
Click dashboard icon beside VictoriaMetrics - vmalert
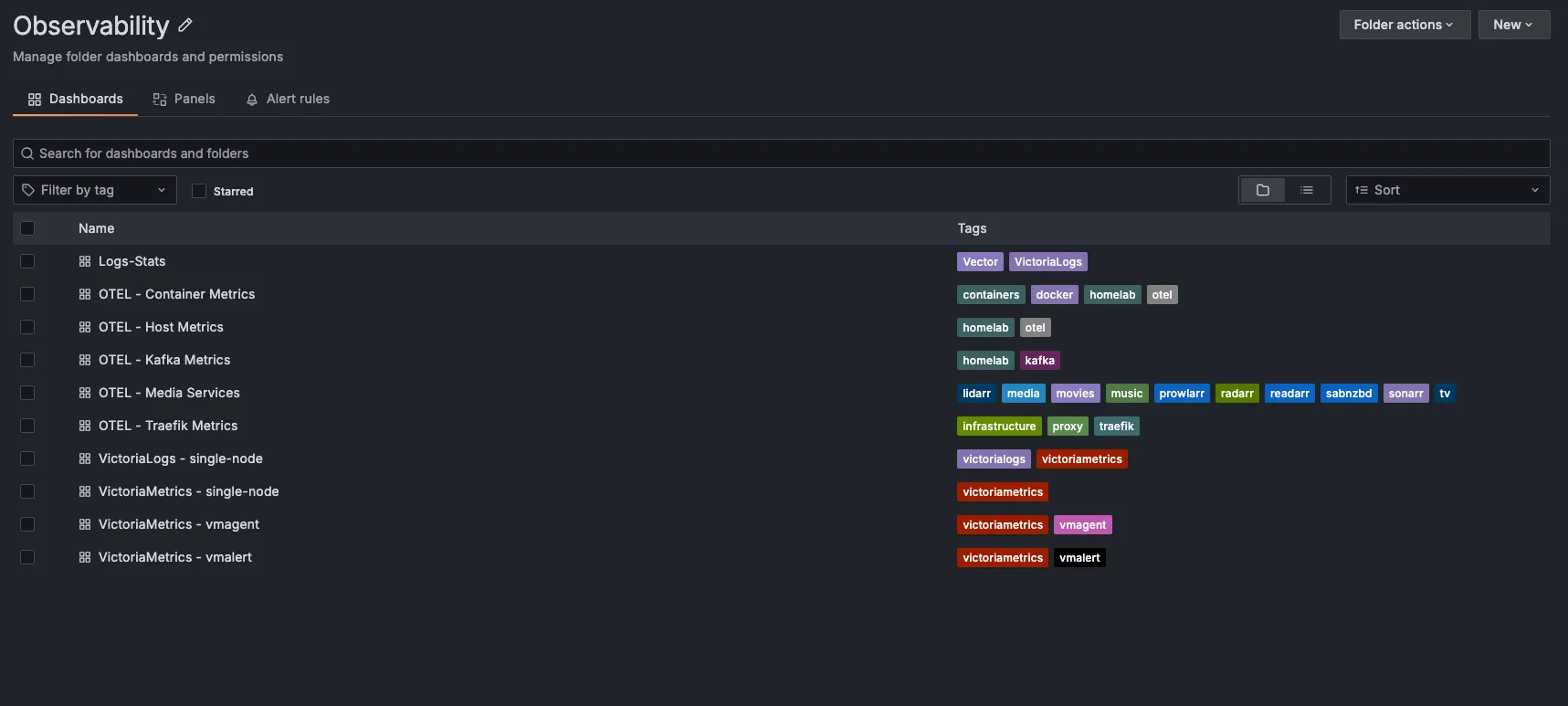(x=85, y=557)
